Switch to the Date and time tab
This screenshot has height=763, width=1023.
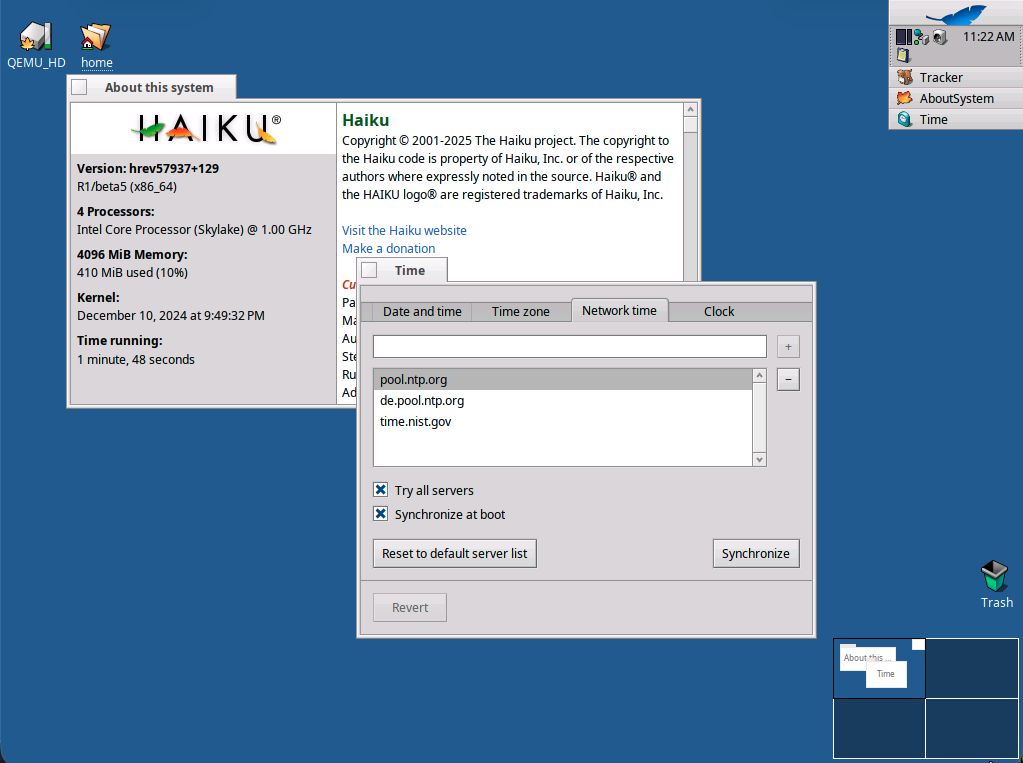(x=422, y=311)
